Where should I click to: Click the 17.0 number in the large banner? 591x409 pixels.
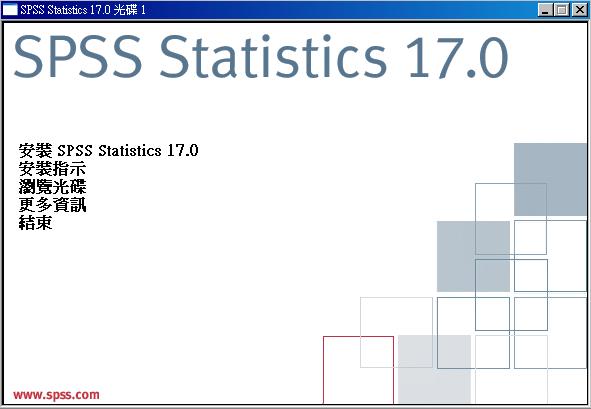(458, 57)
